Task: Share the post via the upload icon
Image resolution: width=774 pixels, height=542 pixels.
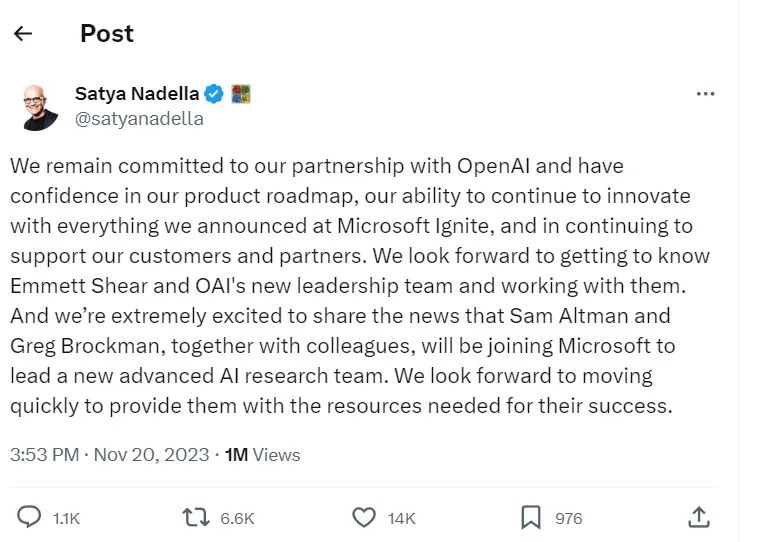Action: 700,517
